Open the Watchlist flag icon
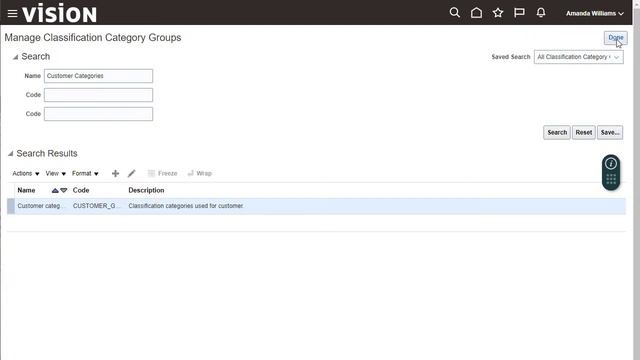This screenshot has height=360, width=640. (519, 13)
